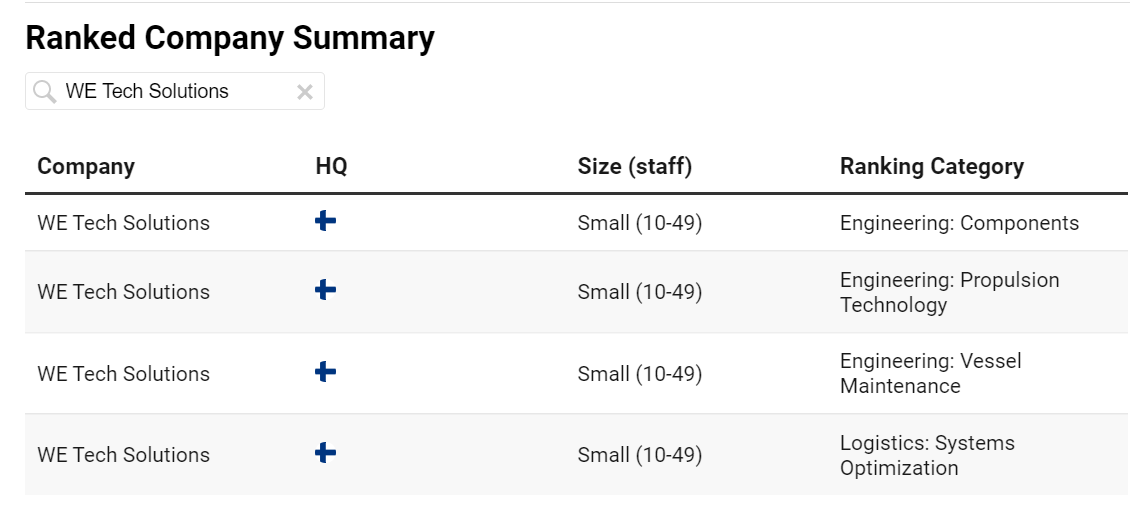
Task: Click Finland flag in Propulsion Technology row
Action: pyautogui.click(x=326, y=290)
